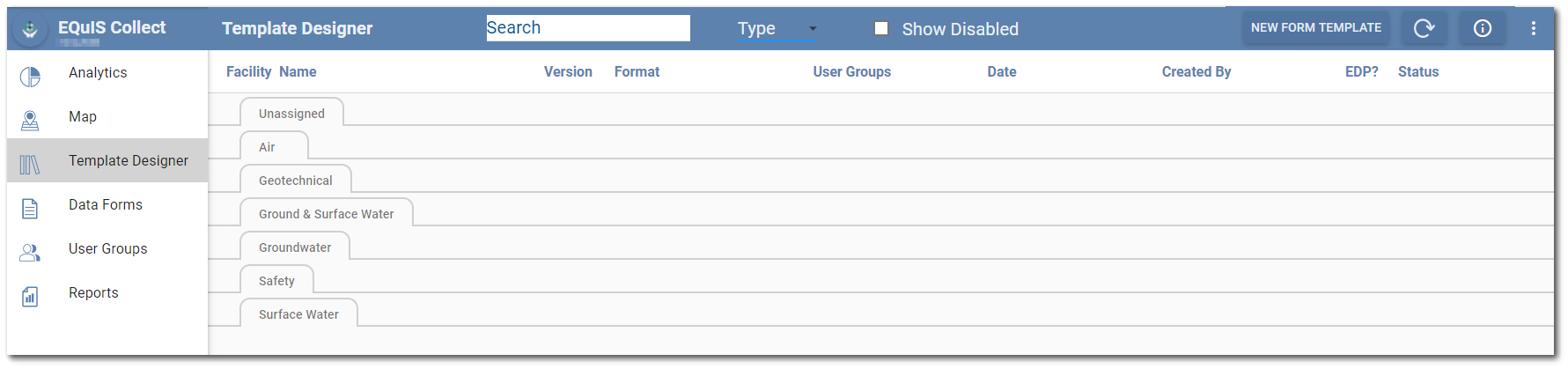Open the three-dot more options menu

(x=1534, y=28)
